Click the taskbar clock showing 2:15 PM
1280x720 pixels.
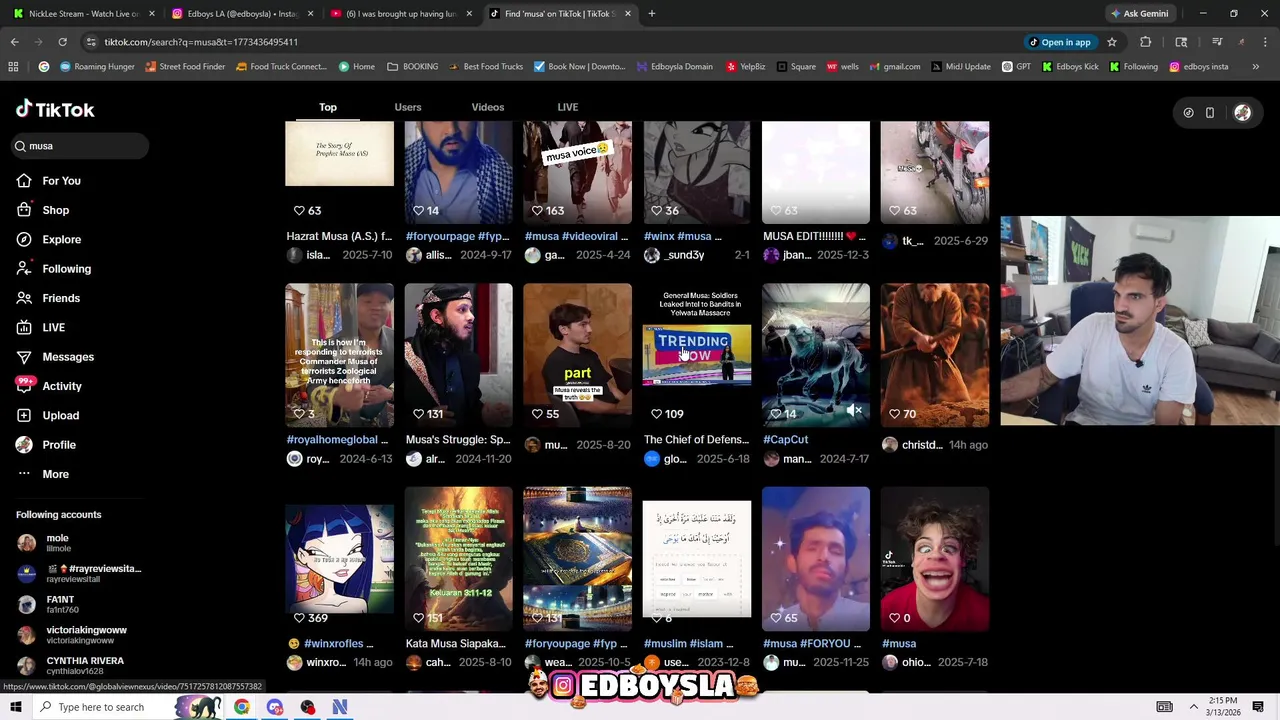[1222, 706]
